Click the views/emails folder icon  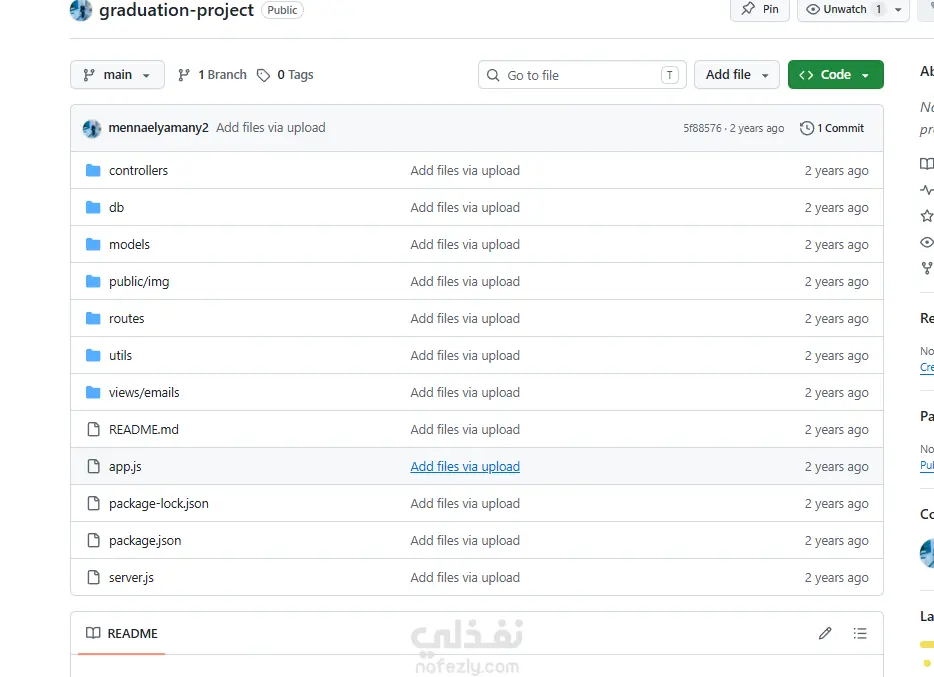[x=93, y=392]
